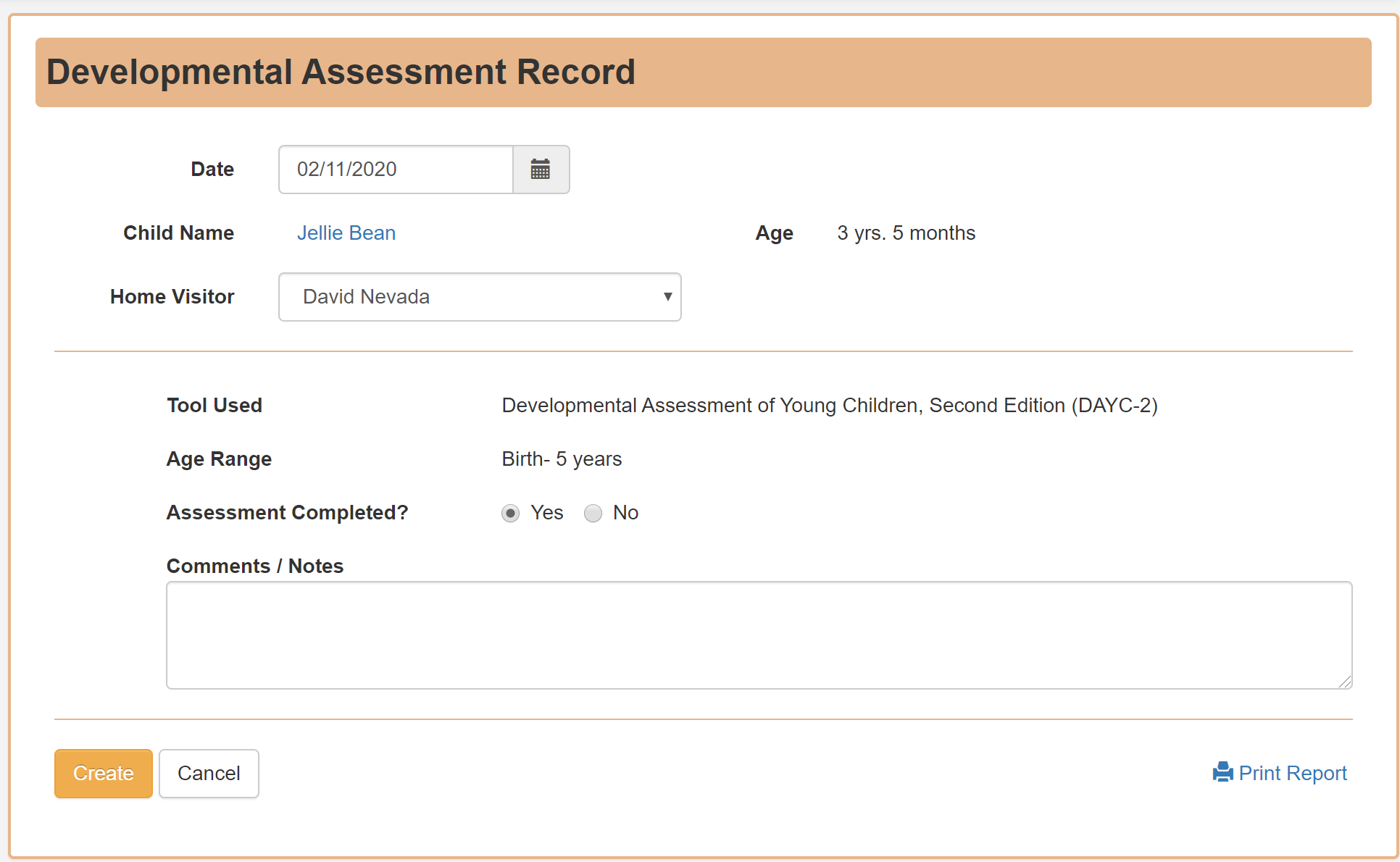Click into the Date input field
The width and height of the screenshot is (1400, 862).
point(396,170)
